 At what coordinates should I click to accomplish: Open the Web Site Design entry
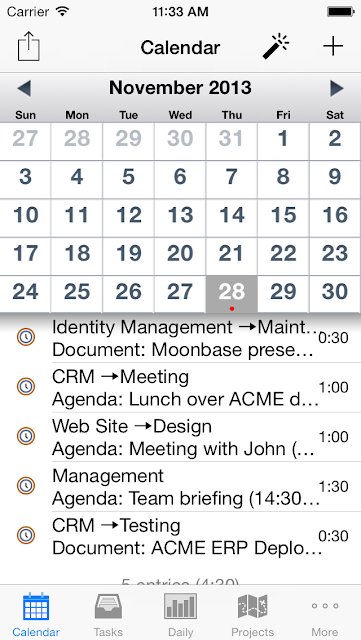(200, 438)
